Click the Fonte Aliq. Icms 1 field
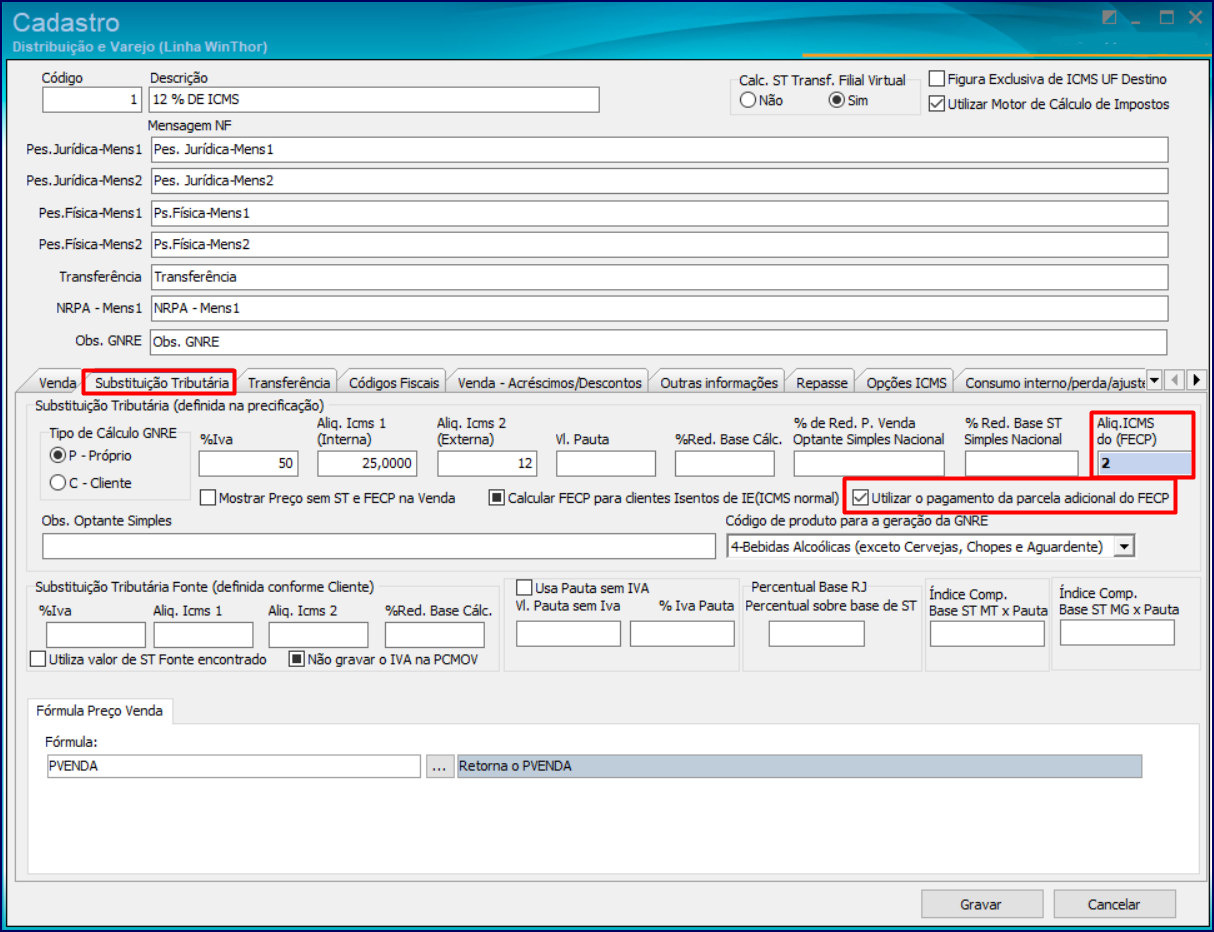The image size is (1214, 932). coord(204,635)
